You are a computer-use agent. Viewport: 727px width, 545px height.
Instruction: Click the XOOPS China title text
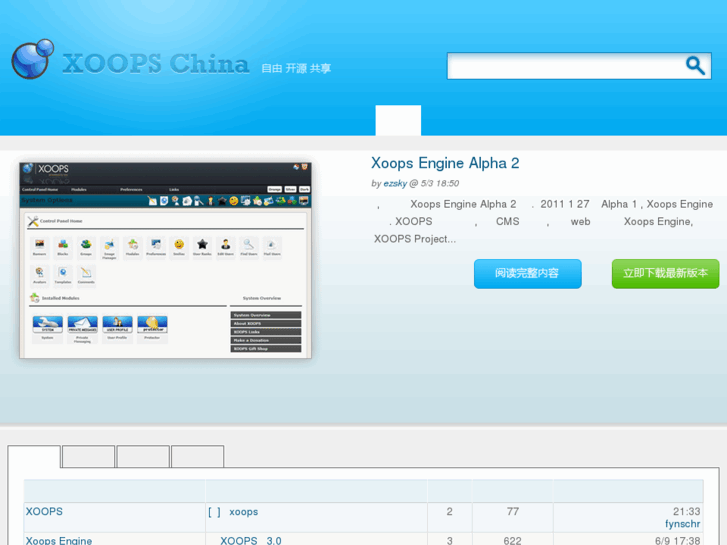pyautogui.click(x=156, y=64)
